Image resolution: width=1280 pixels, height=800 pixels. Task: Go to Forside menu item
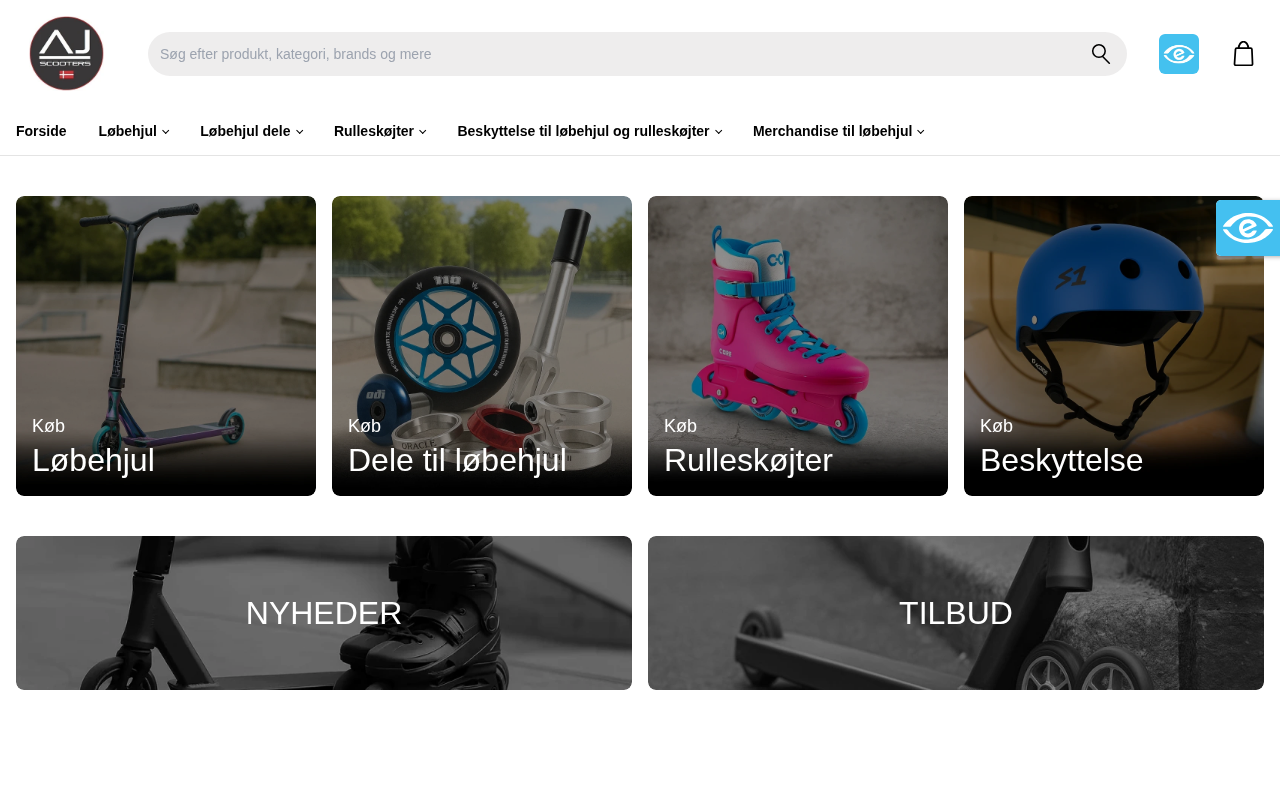point(41,131)
